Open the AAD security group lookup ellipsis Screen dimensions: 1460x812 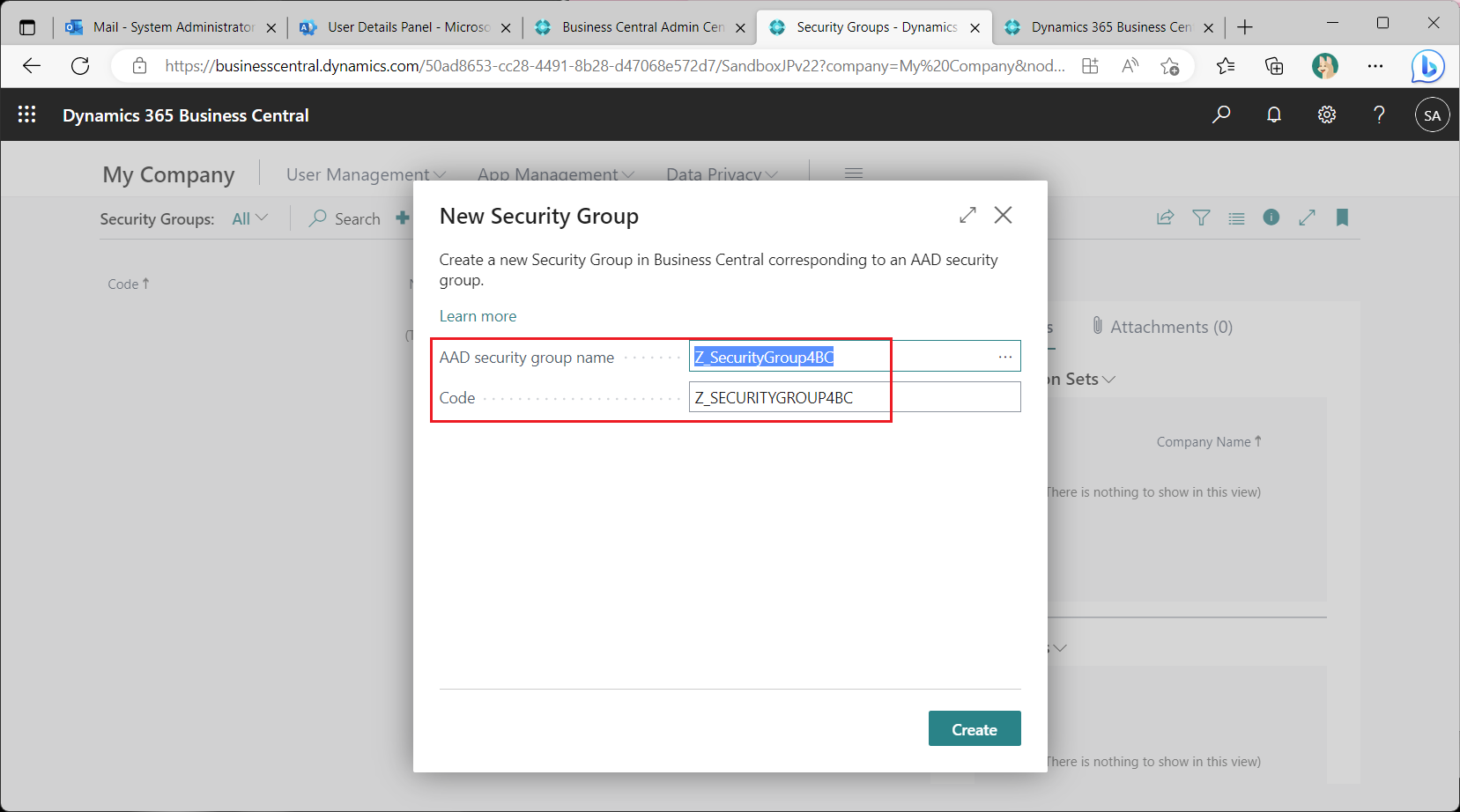click(x=1005, y=357)
